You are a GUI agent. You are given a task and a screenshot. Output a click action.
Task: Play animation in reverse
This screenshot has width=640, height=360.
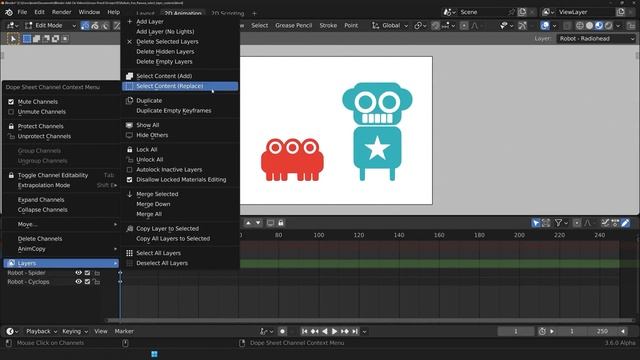[x=324, y=331]
